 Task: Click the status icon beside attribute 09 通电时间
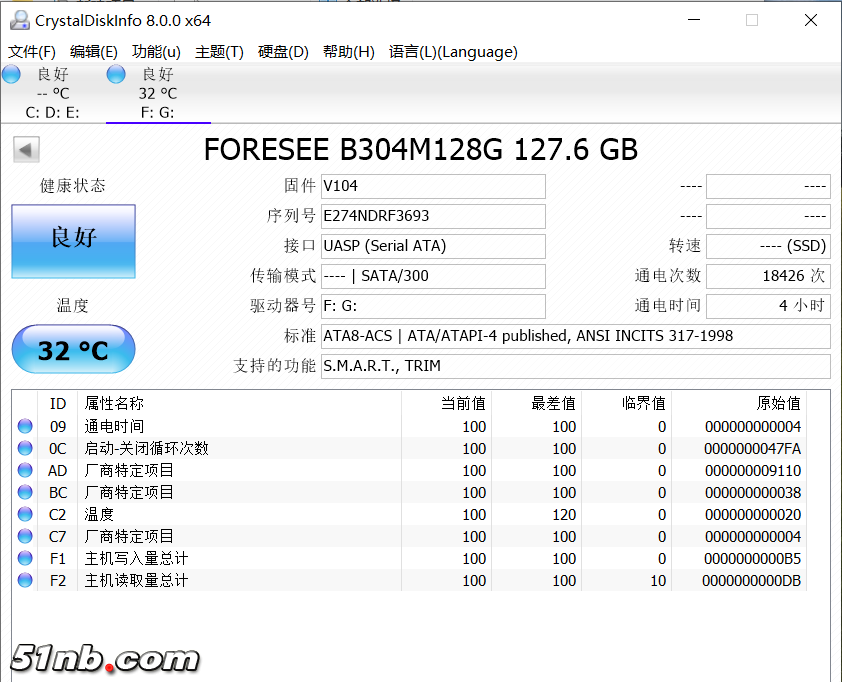(27, 426)
